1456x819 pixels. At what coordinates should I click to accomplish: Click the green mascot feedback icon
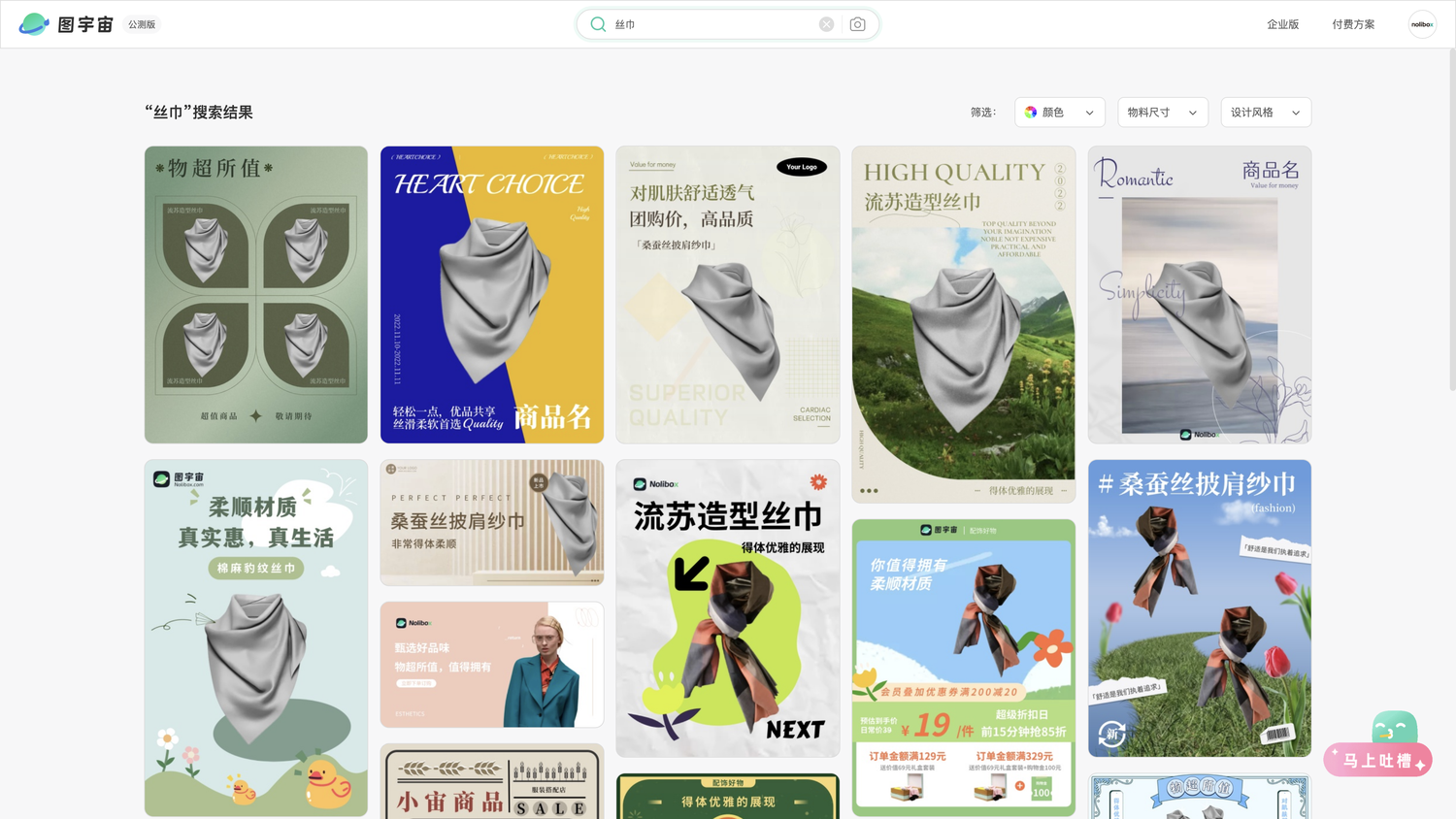tap(1395, 728)
